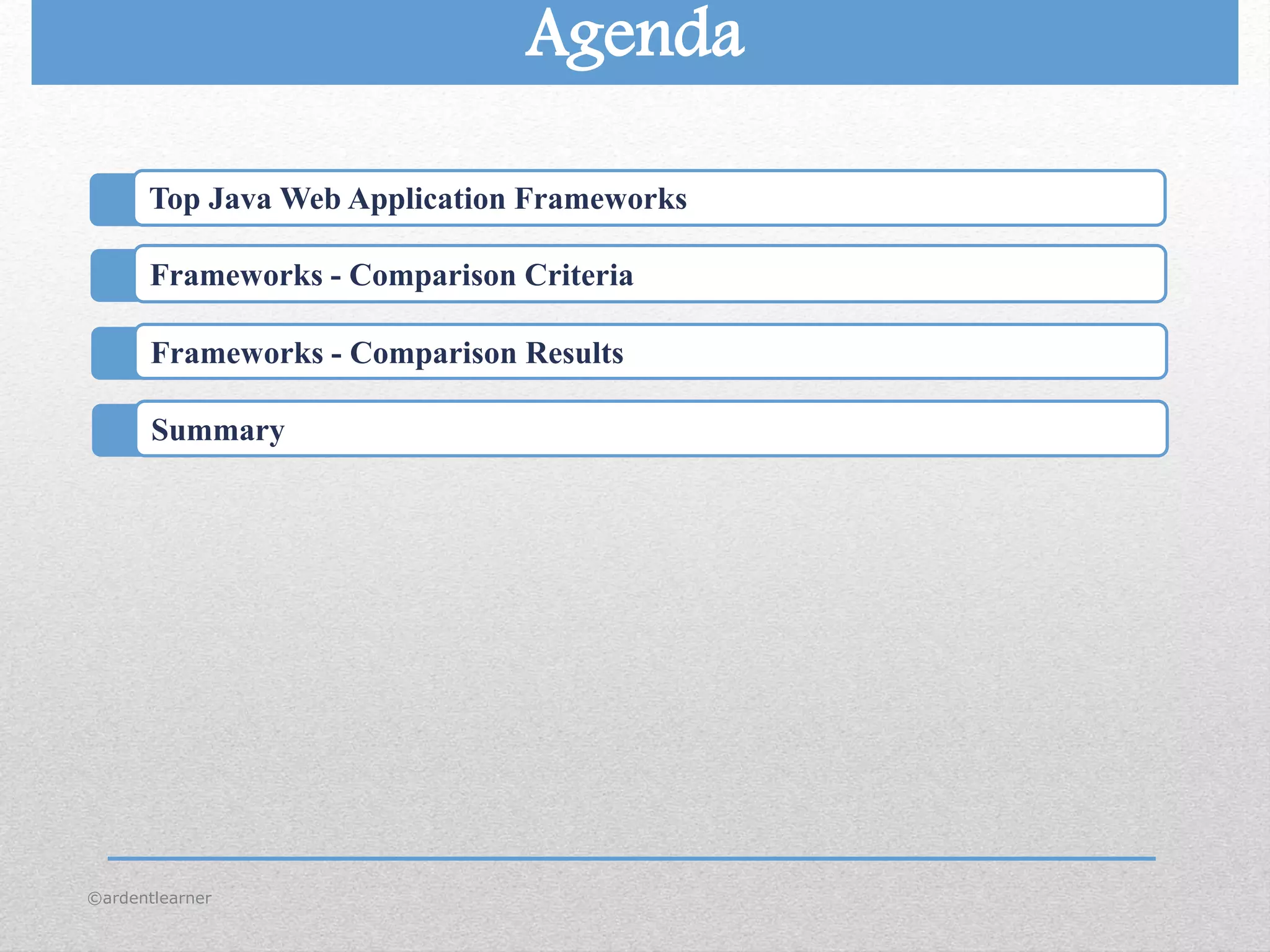Click the copyright symbol in the footer
This screenshot has height=952, width=1270.
(94, 899)
